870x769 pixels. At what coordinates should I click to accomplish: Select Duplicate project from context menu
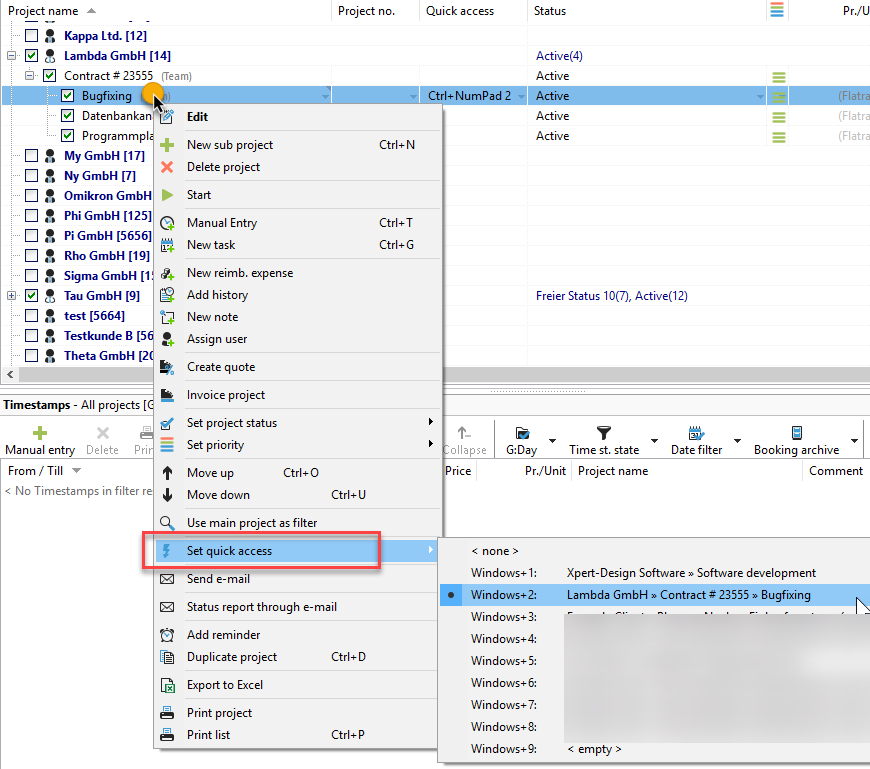(x=232, y=657)
